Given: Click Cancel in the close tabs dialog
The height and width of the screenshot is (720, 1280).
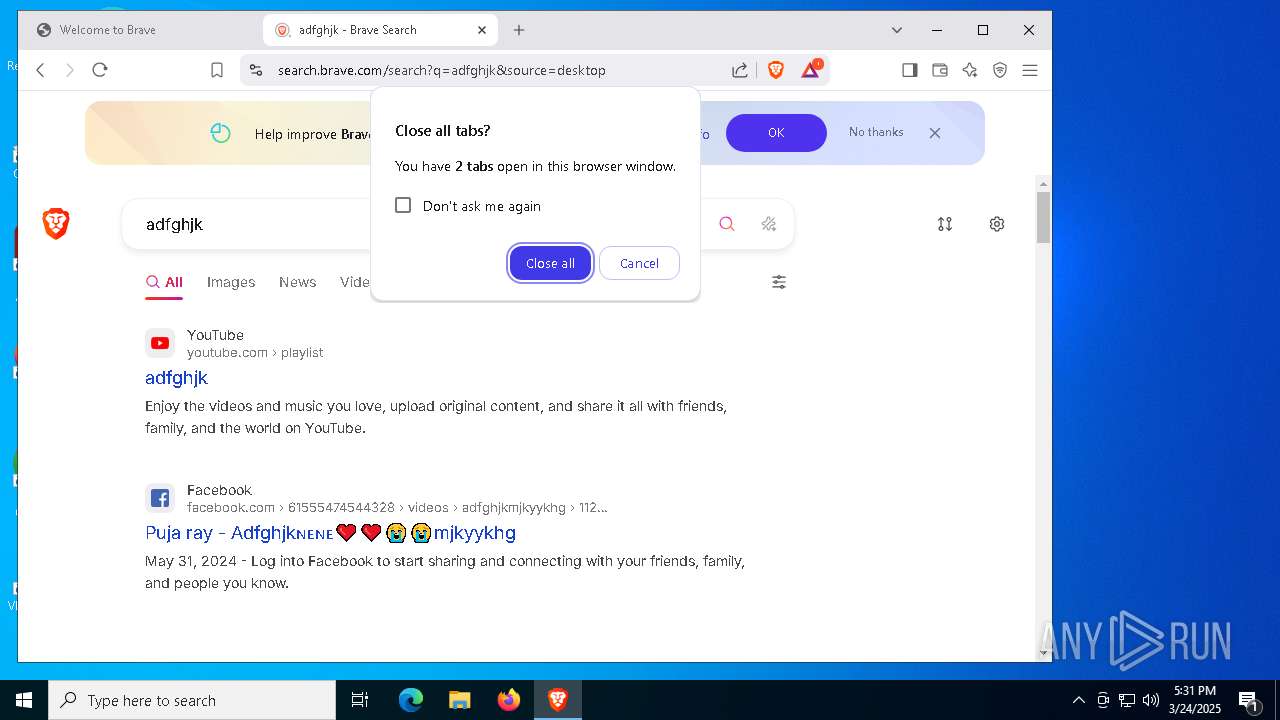Looking at the screenshot, I should [639, 263].
